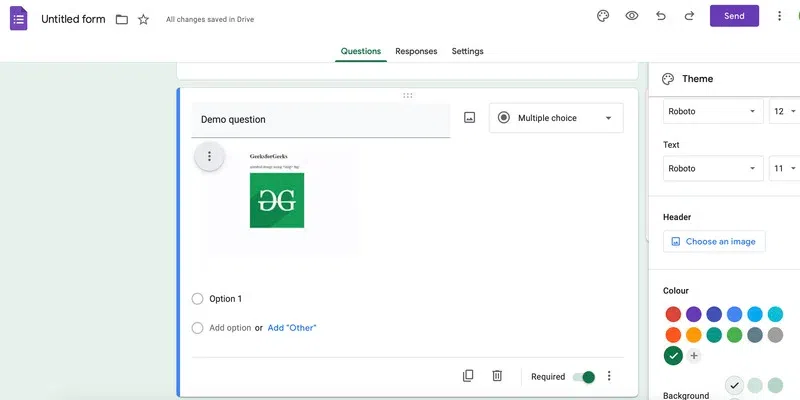Duplicate the Demo question
This screenshot has width=800, height=400.
[x=468, y=376]
